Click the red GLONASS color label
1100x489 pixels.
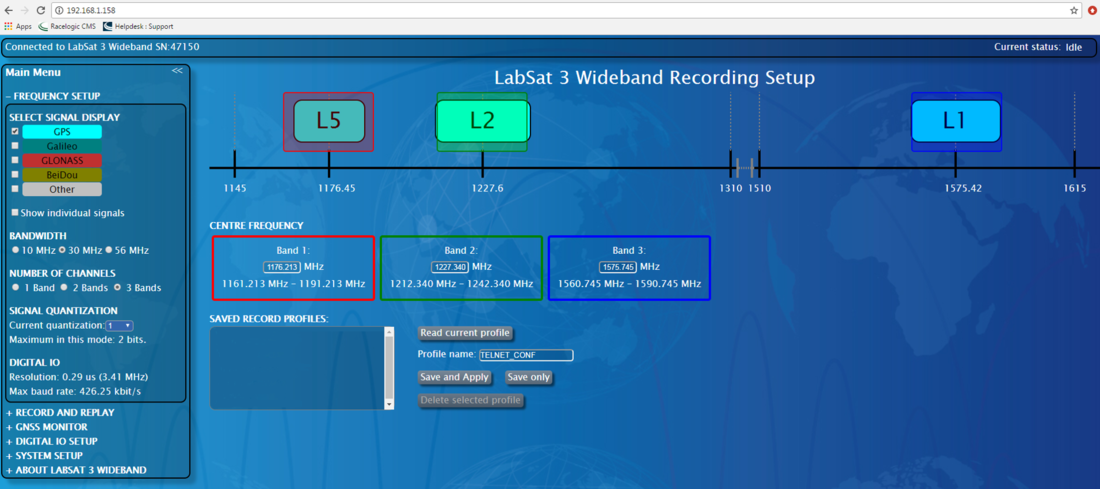tap(62, 161)
